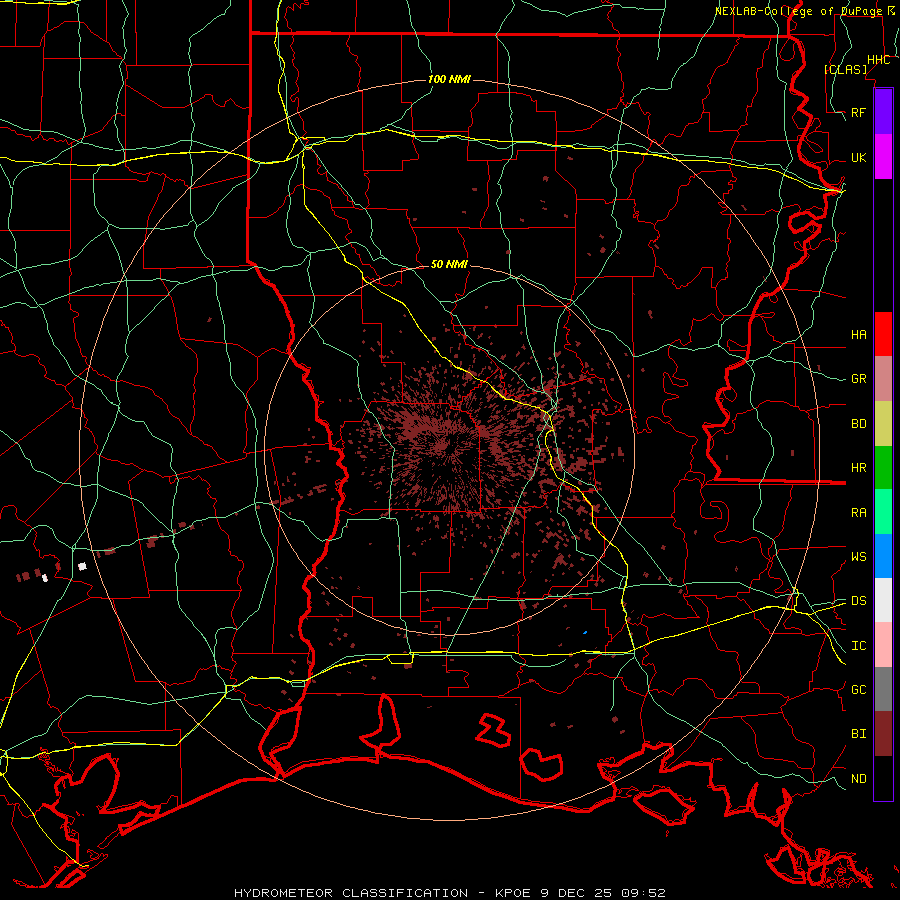Select the IC light pink legend swatch

click(x=883, y=645)
